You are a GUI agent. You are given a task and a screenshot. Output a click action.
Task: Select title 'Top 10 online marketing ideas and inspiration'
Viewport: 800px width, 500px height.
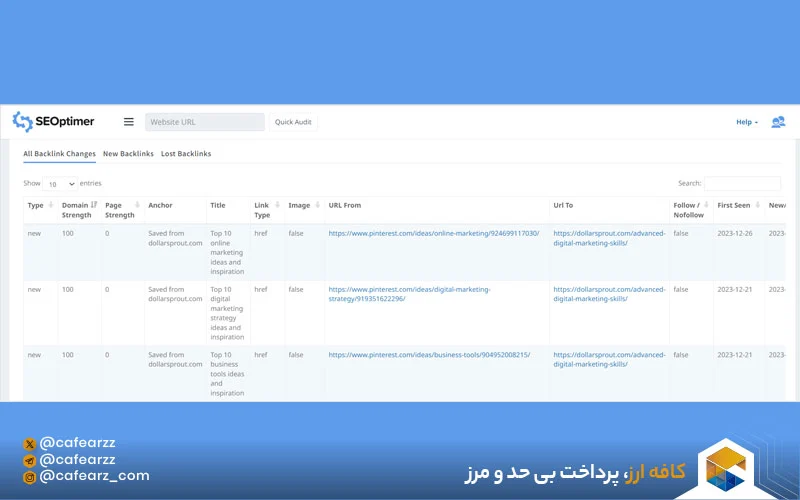click(x=228, y=253)
